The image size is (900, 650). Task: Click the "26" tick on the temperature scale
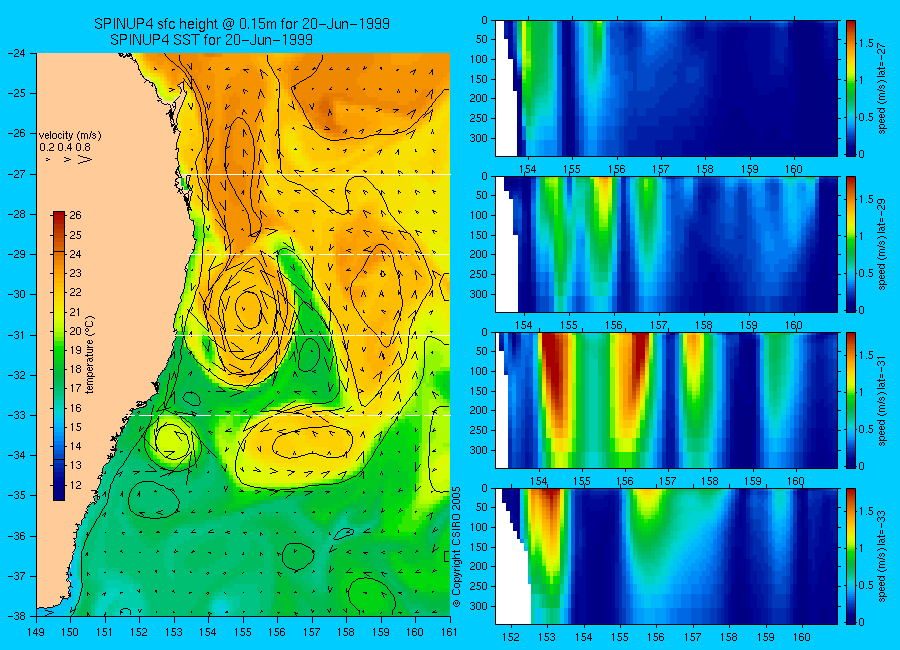coord(76,215)
